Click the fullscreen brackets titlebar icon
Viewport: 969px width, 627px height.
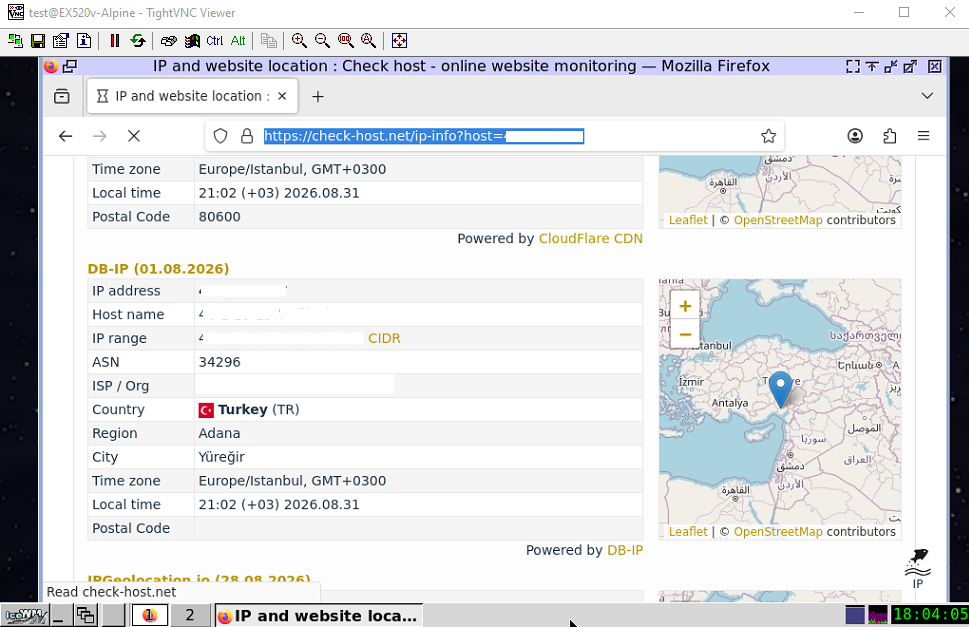point(853,66)
